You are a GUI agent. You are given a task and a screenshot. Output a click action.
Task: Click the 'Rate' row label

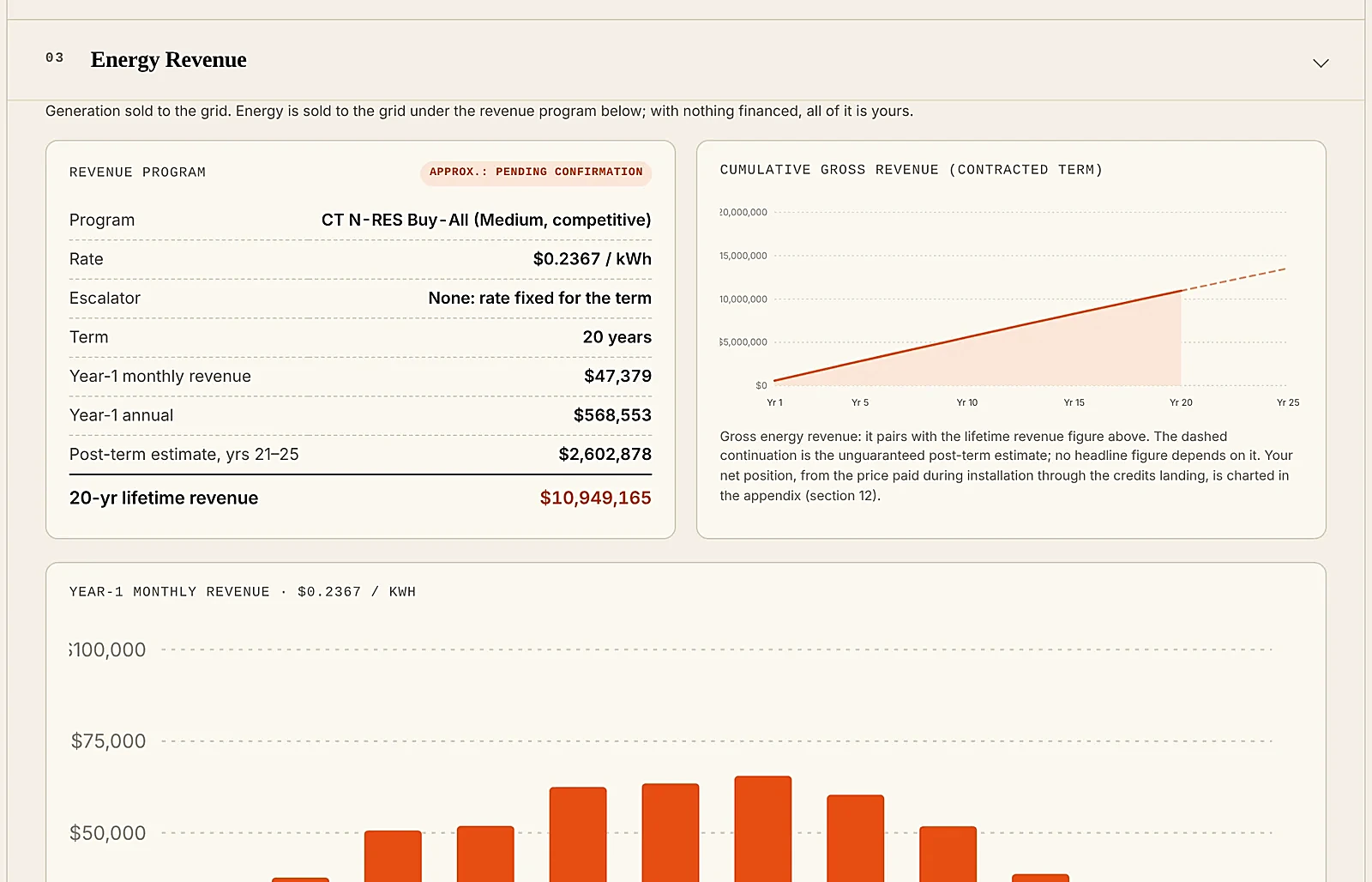point(87,259)
